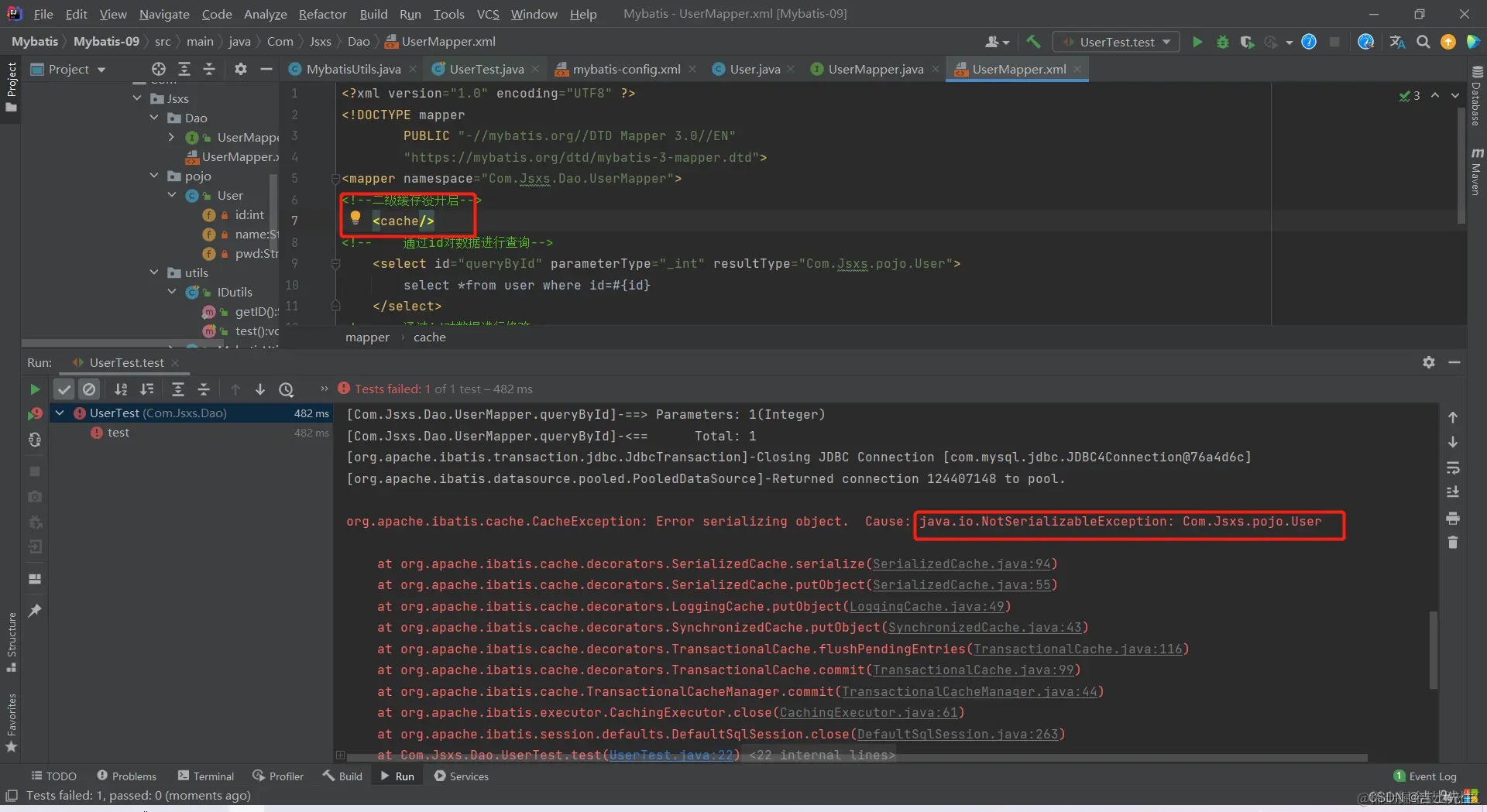The width and height of the screenshot is (1487, 812).
Task: Collapse all nodes in Project panel
Action: click(209, 69)
